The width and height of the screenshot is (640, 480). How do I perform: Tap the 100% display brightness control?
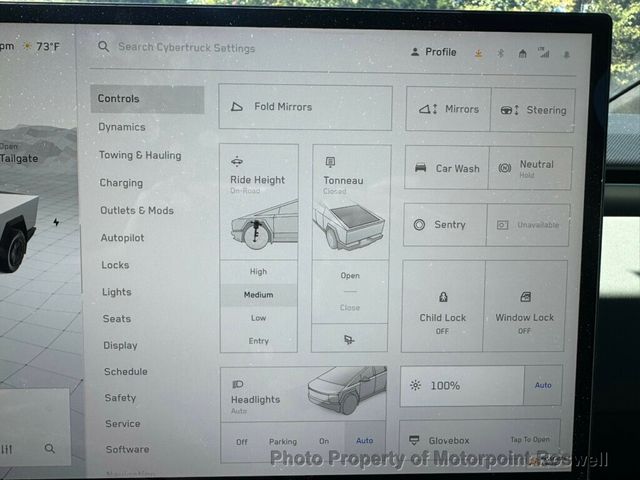tap(461, 385)
